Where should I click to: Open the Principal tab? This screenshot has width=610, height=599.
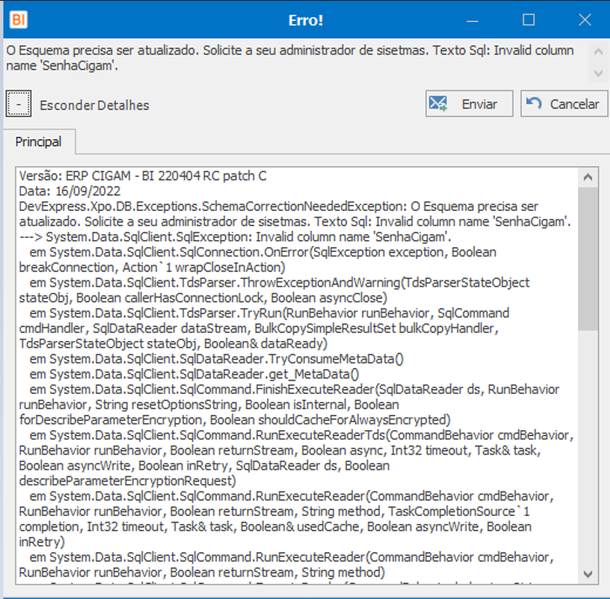(39, 142)
